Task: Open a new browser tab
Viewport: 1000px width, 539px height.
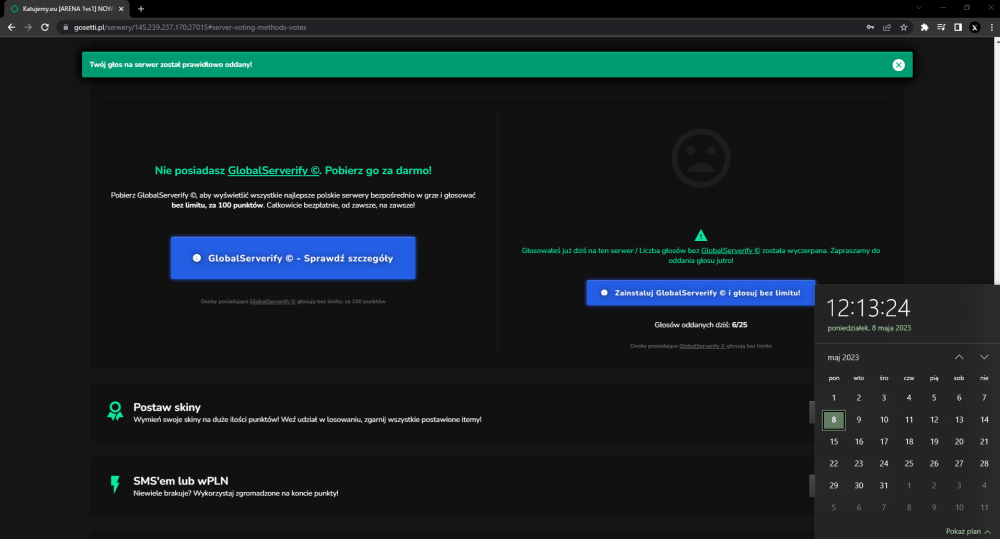Action: (x=141, y=9)
